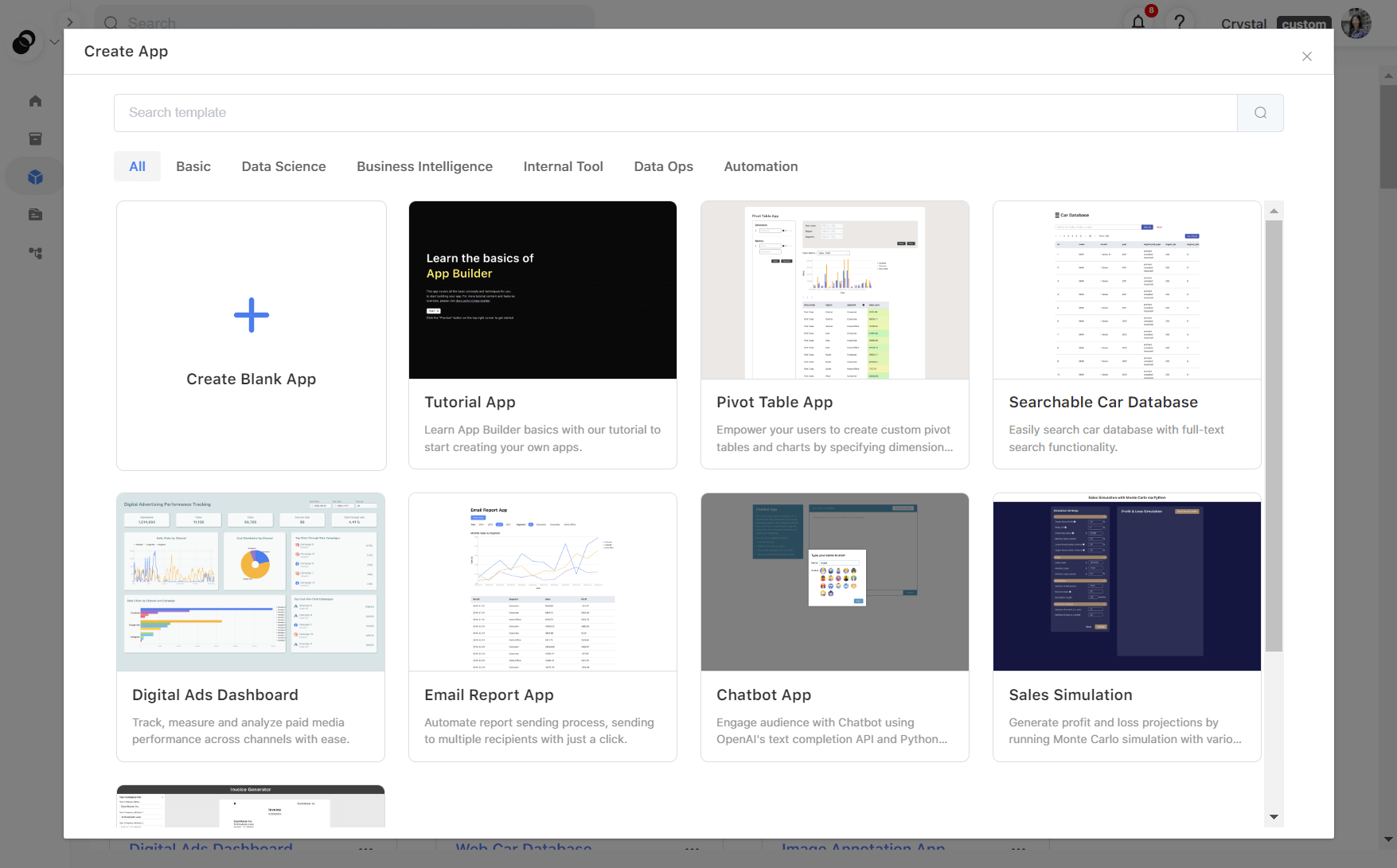Open the workflow nodes icon in sidebar

click(x=35, y=253)
